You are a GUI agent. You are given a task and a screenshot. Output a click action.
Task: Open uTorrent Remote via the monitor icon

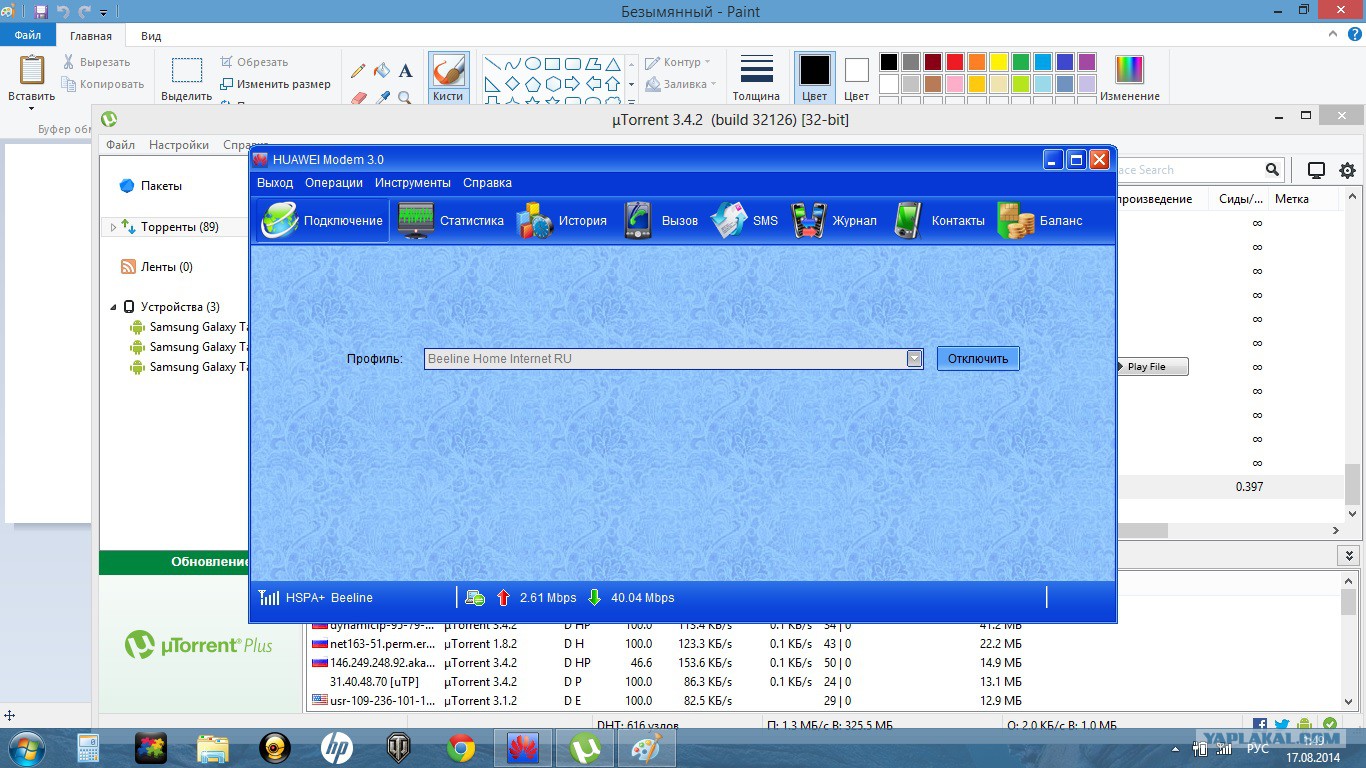[1316, 170]
